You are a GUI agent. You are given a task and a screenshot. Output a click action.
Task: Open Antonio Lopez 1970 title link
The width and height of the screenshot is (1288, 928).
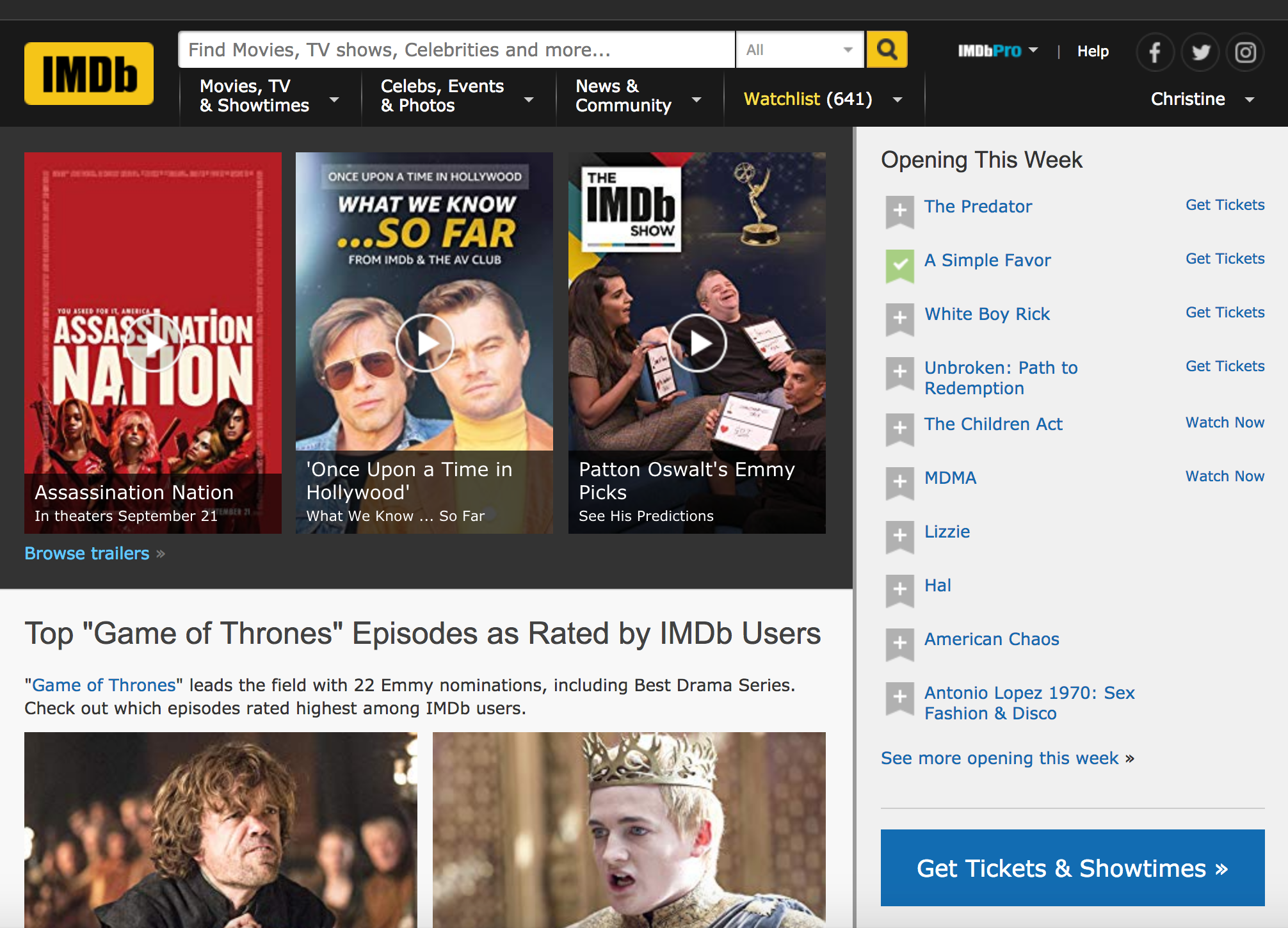point(1029,703)
